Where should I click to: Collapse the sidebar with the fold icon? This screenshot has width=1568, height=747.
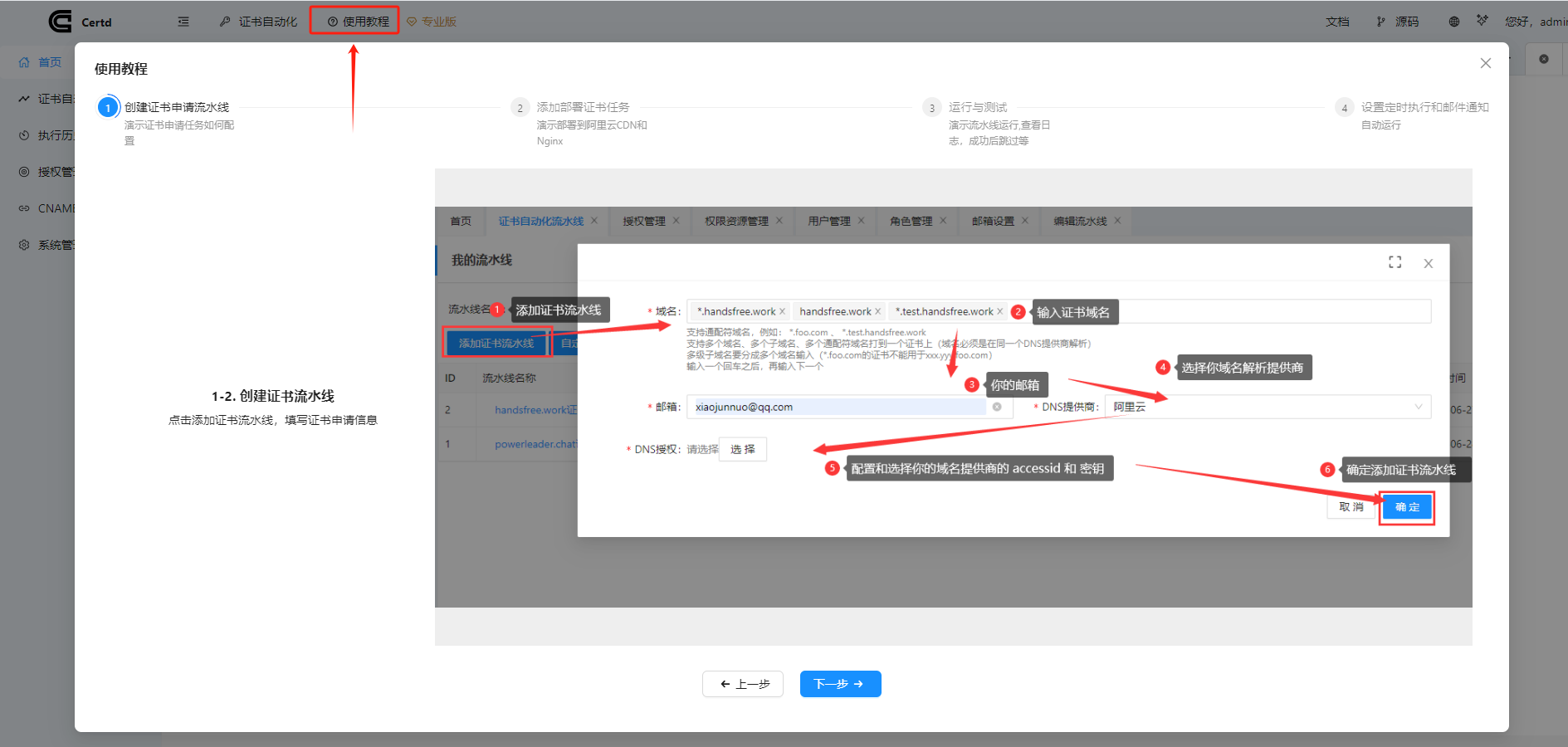[x=183, y=22]
